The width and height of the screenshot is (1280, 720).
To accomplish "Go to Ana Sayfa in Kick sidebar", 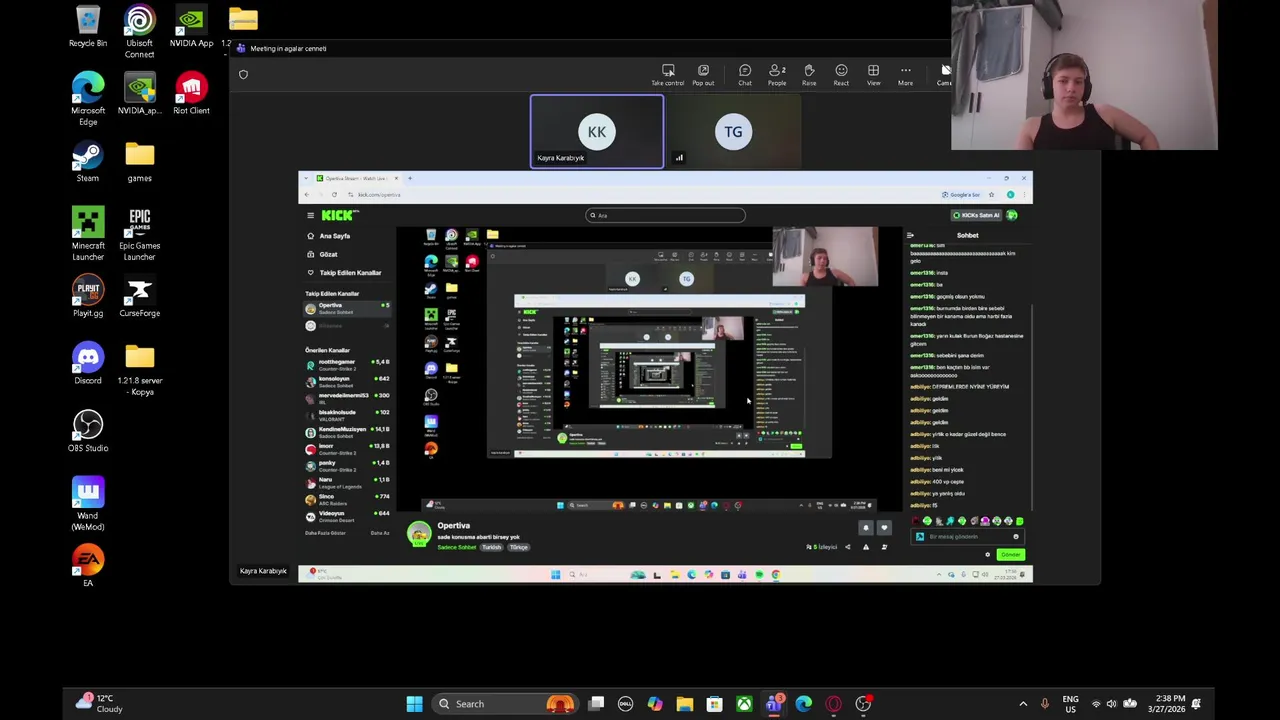I will [x=334, y=236].
